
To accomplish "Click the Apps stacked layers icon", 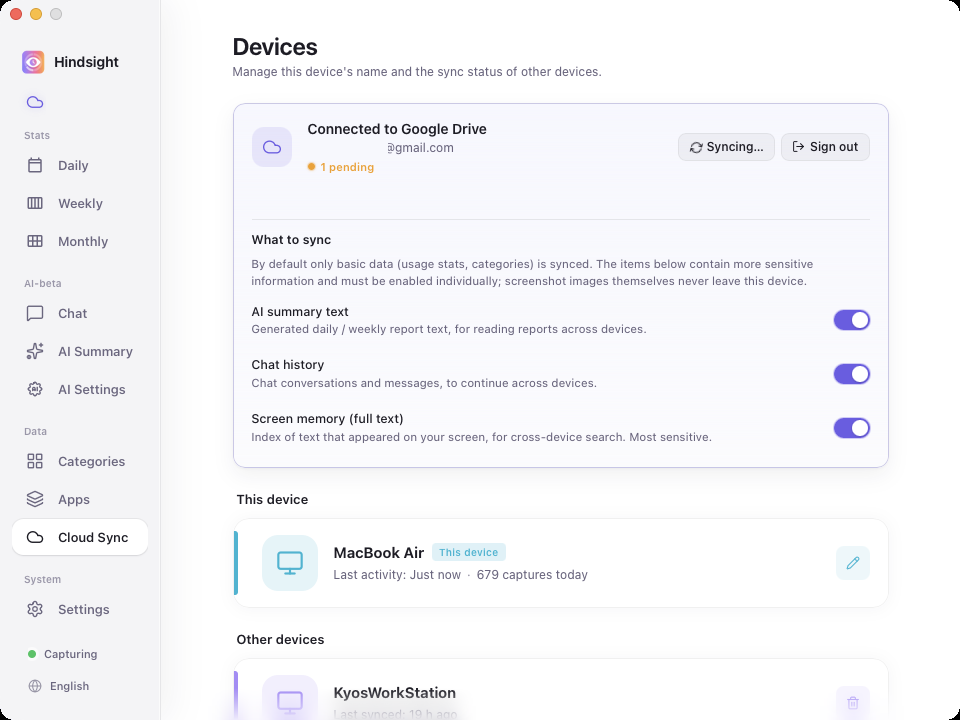I will click(35, 500).
